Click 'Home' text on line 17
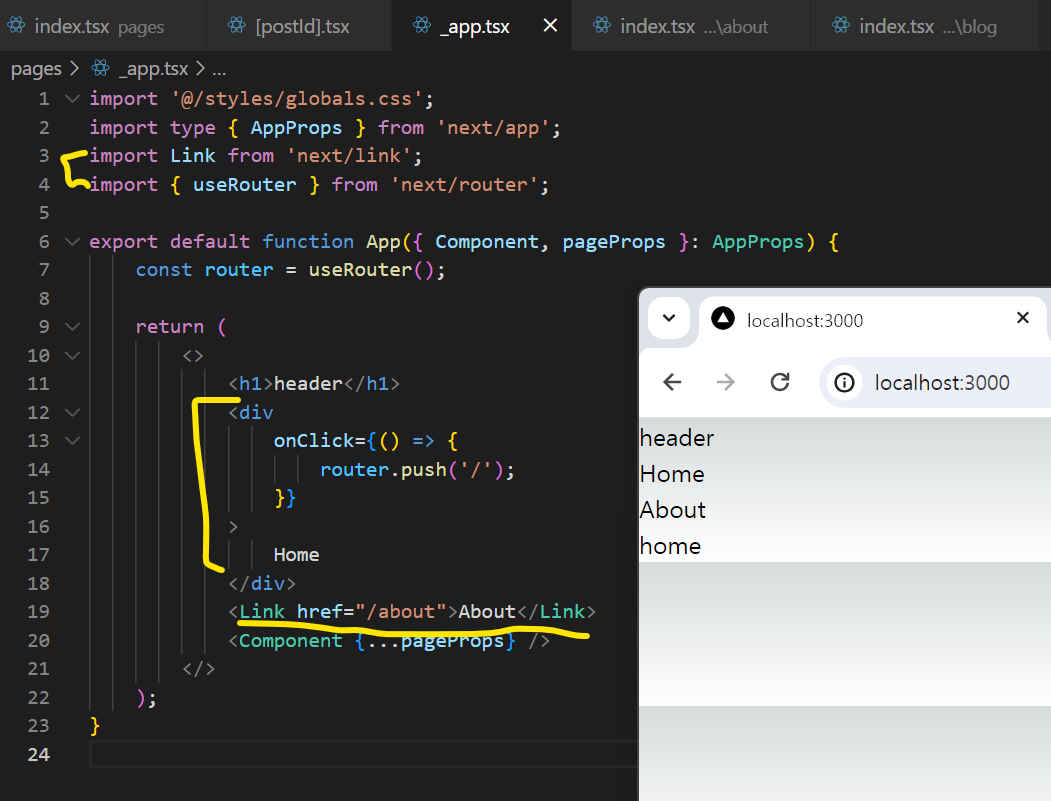The width and height of the screenshot is (1051, 801). click(x=296, y=555)
